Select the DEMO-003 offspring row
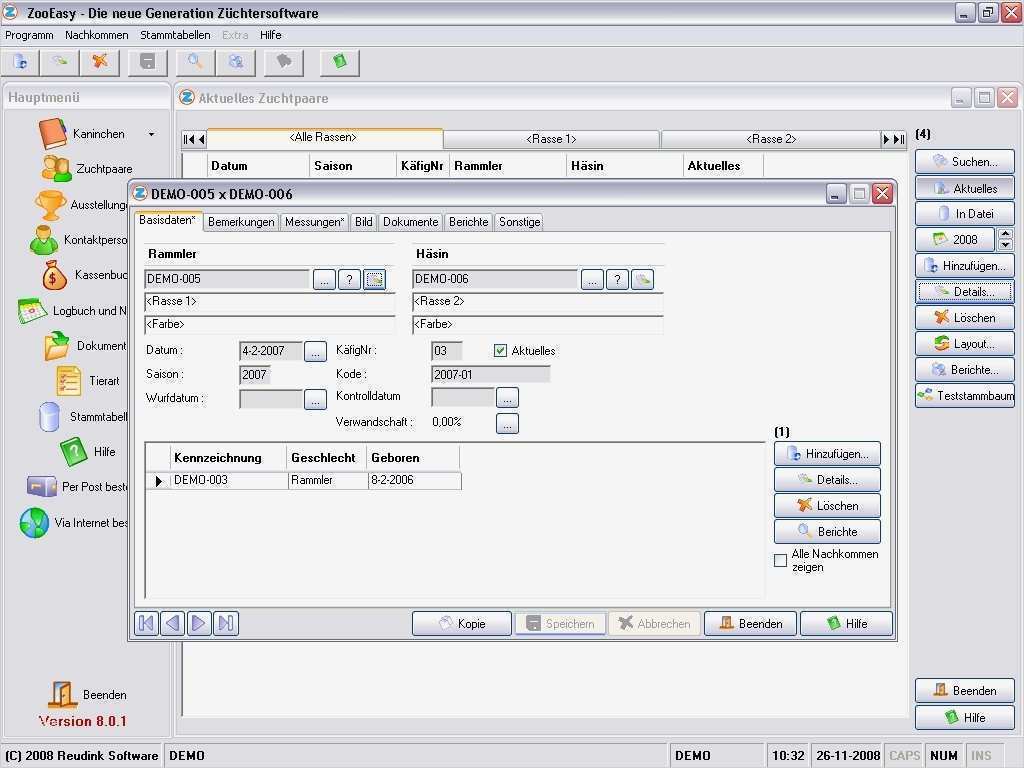Screen dimensions: 1024x768 point(304,481)
